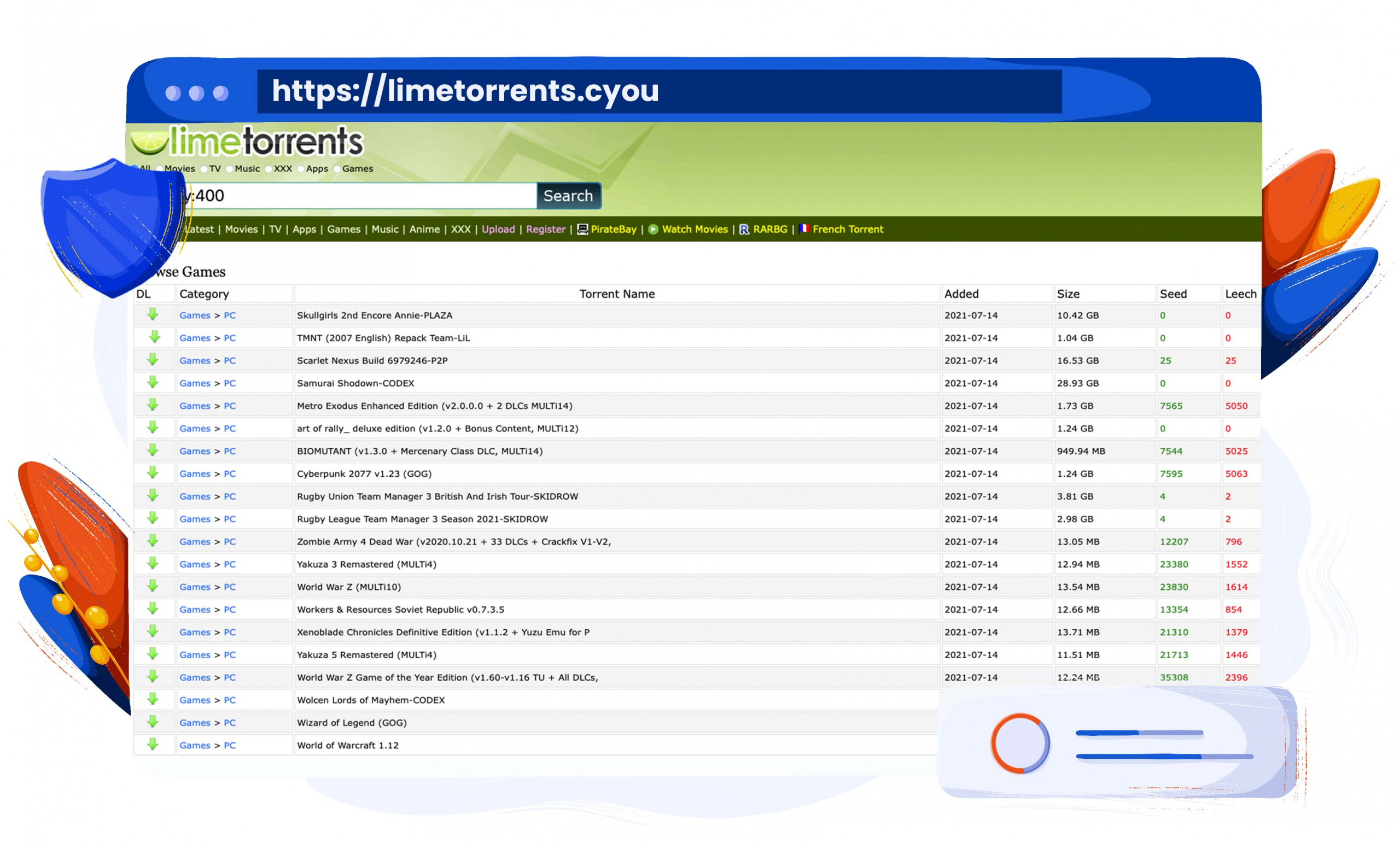The width and height of the screenshot is (1400, 843).
Task: Download Skullgirls 2nd Encore torrent arrow
Action: point(152,314)
